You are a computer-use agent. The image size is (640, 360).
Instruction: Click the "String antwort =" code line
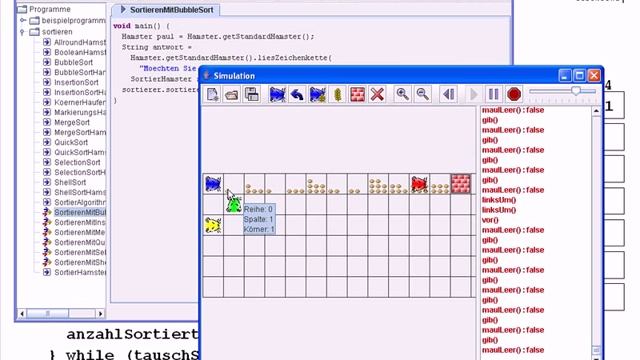[157, 47]
